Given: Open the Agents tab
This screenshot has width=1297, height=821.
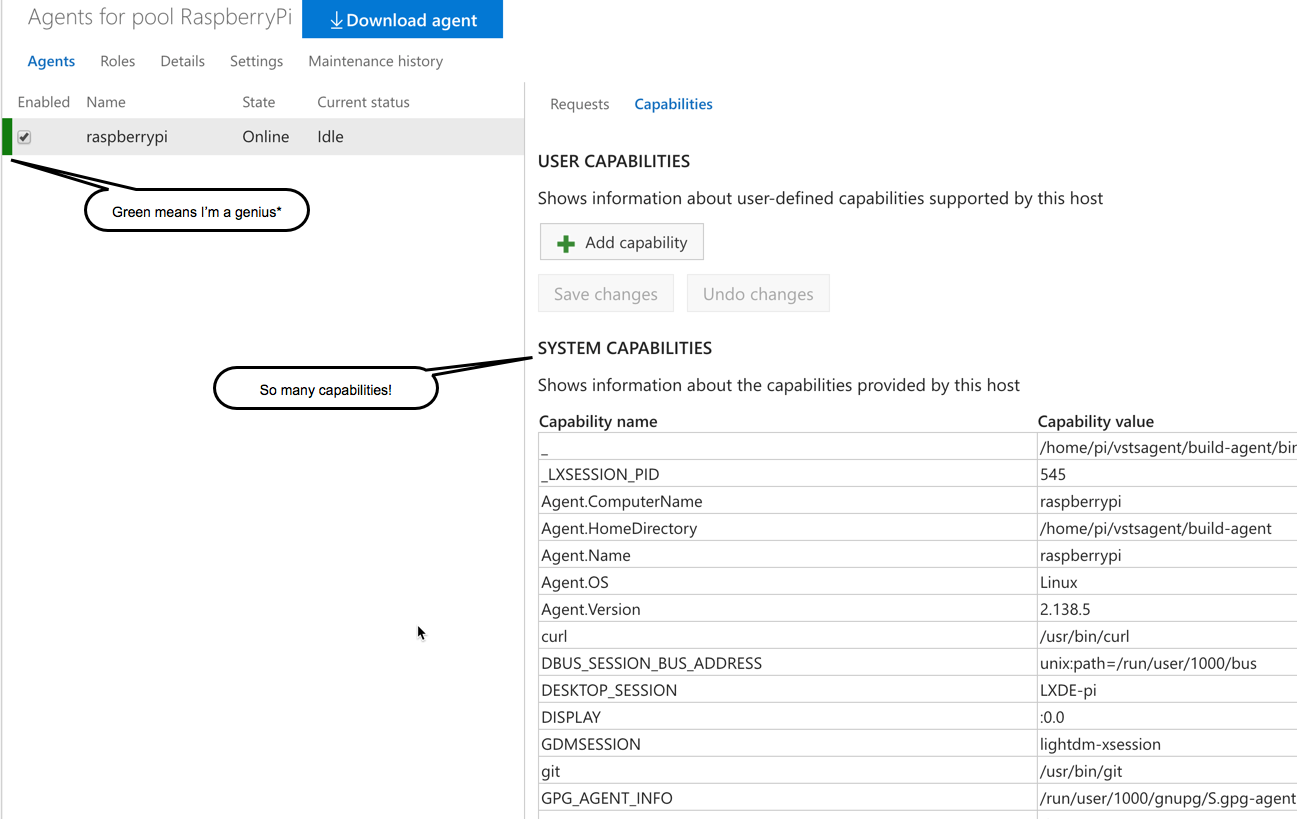Looking at the screenshot, I should point(51,61).
